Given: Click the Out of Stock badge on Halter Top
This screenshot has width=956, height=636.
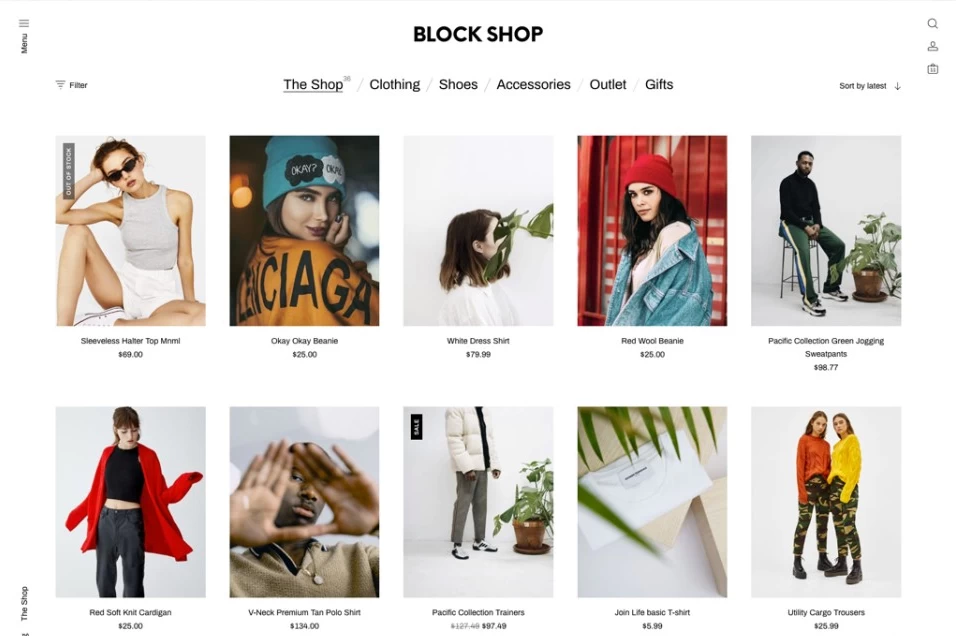Looking at the screenshot, I should pos(68,171).
